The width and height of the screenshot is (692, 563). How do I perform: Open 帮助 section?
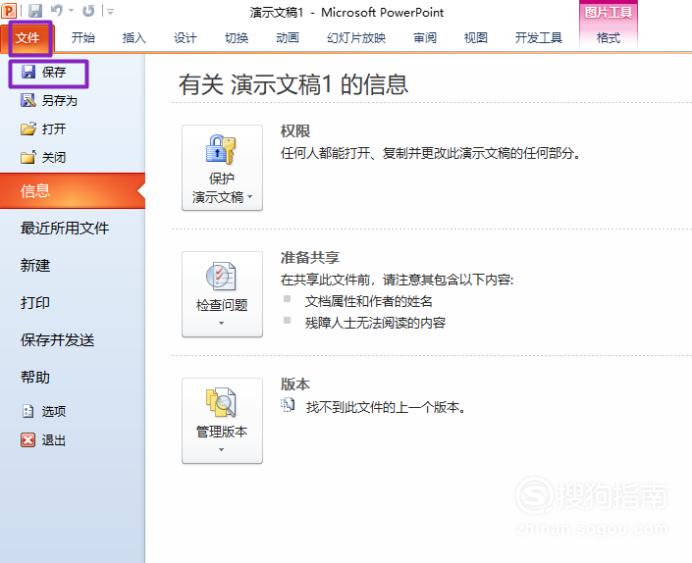click(35, 377)
